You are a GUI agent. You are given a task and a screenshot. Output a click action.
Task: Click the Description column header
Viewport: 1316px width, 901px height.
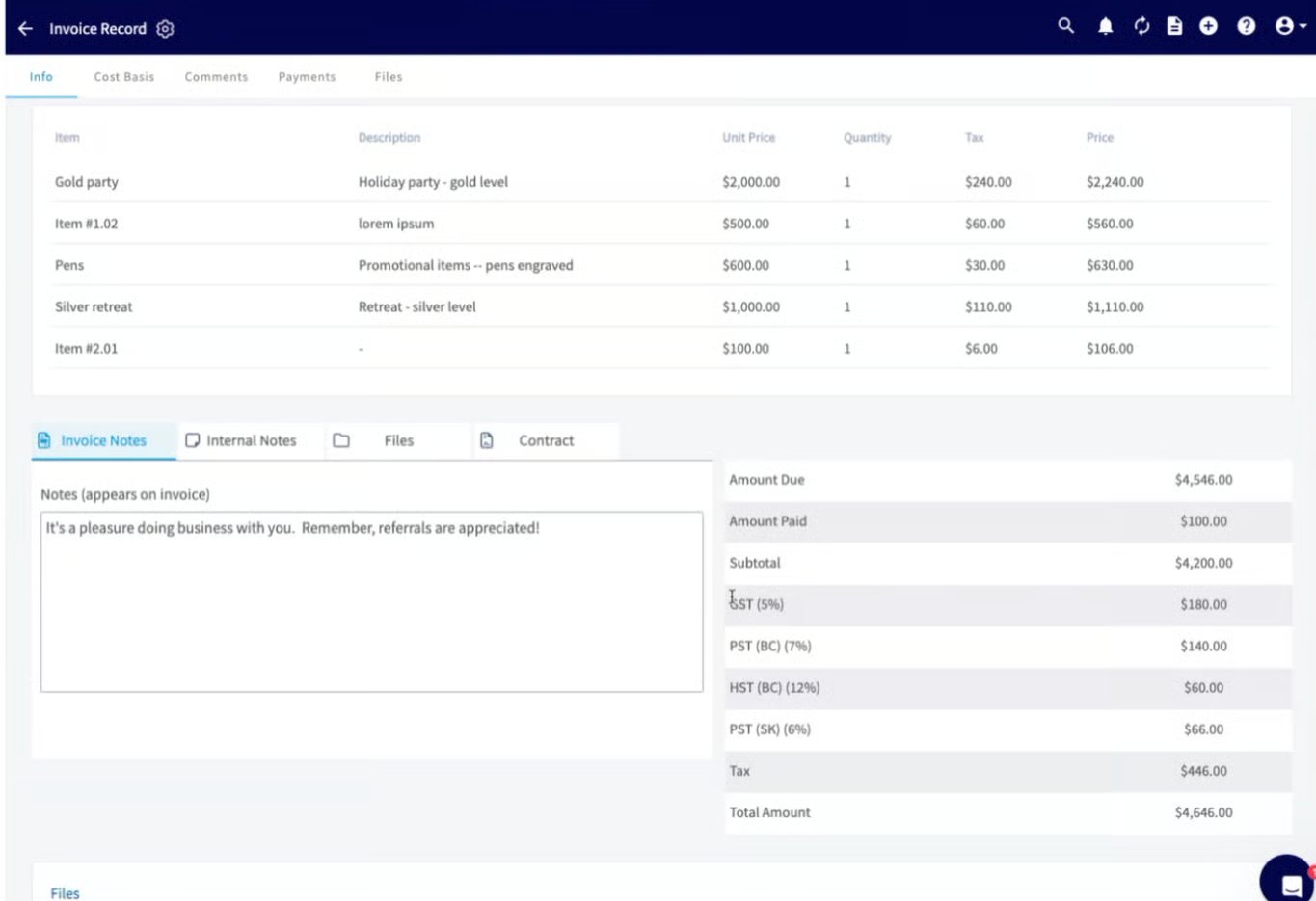click(389, 138)
